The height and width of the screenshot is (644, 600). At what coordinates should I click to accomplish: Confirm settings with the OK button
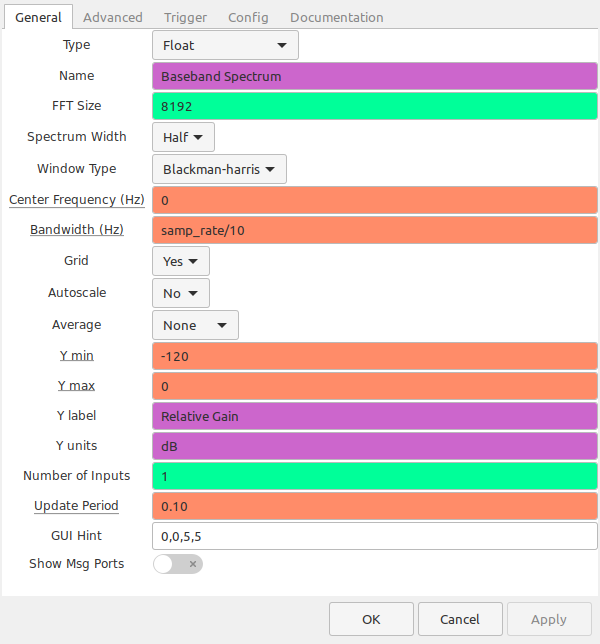(371, 619)
